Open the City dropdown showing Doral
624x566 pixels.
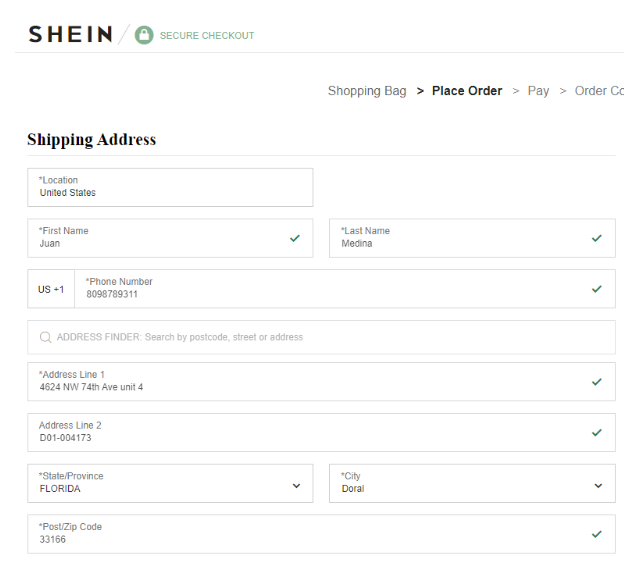[598, 485]
